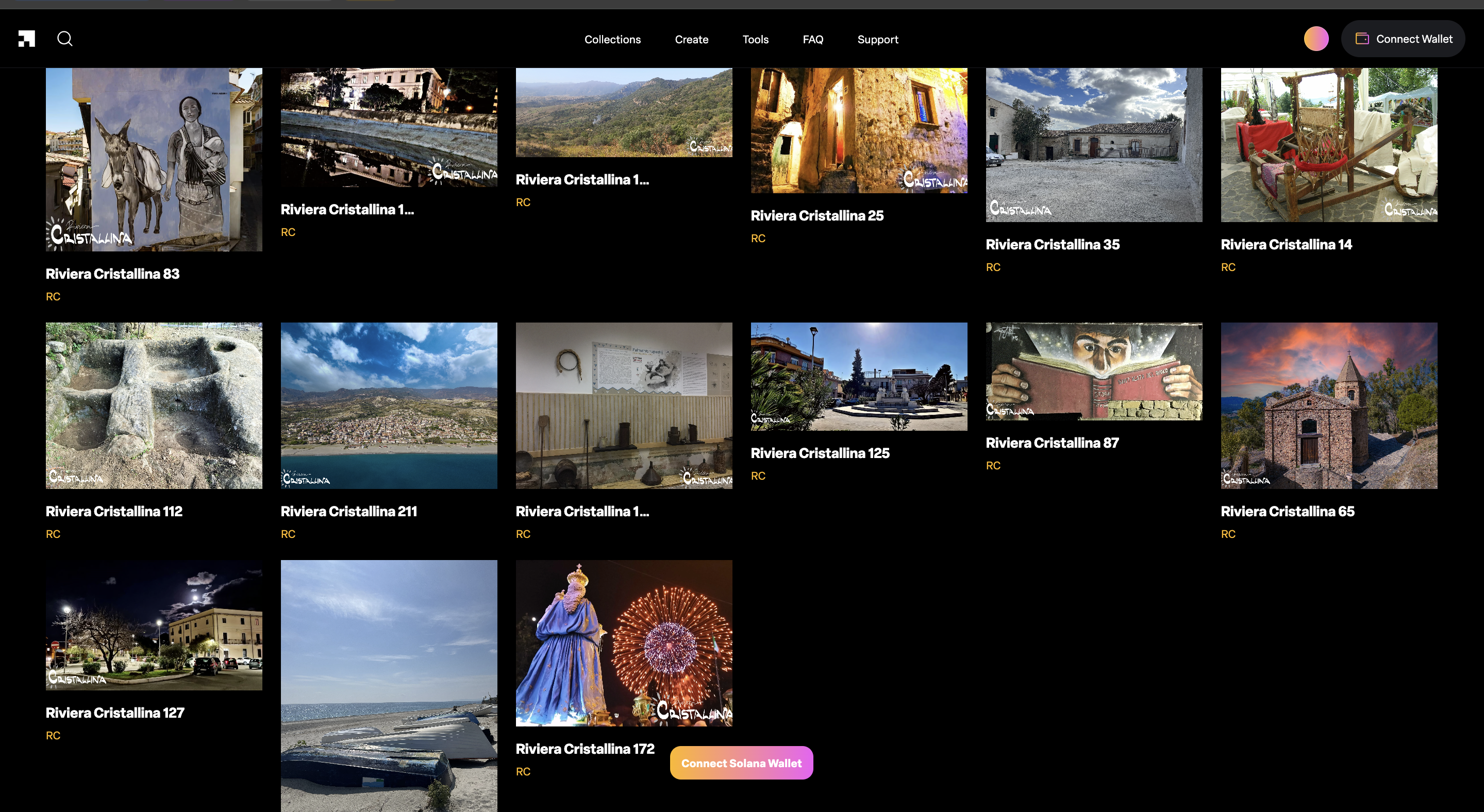The height and width of the screenshot is (812, 1484).
Task: Click the title Riviera Cristallina 25
Action: coord(817,215)
